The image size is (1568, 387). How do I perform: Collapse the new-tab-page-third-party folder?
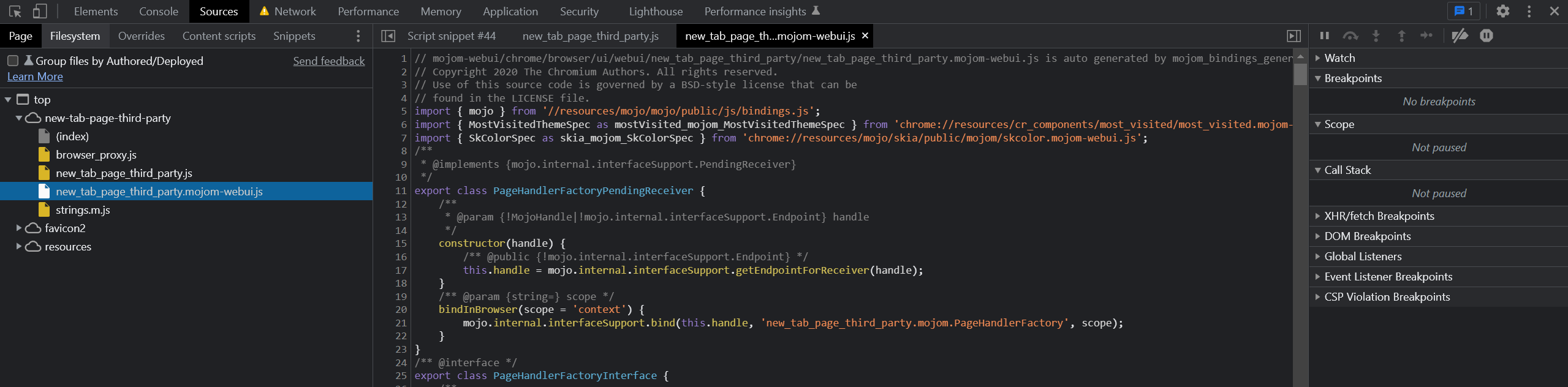pos(19,118)
